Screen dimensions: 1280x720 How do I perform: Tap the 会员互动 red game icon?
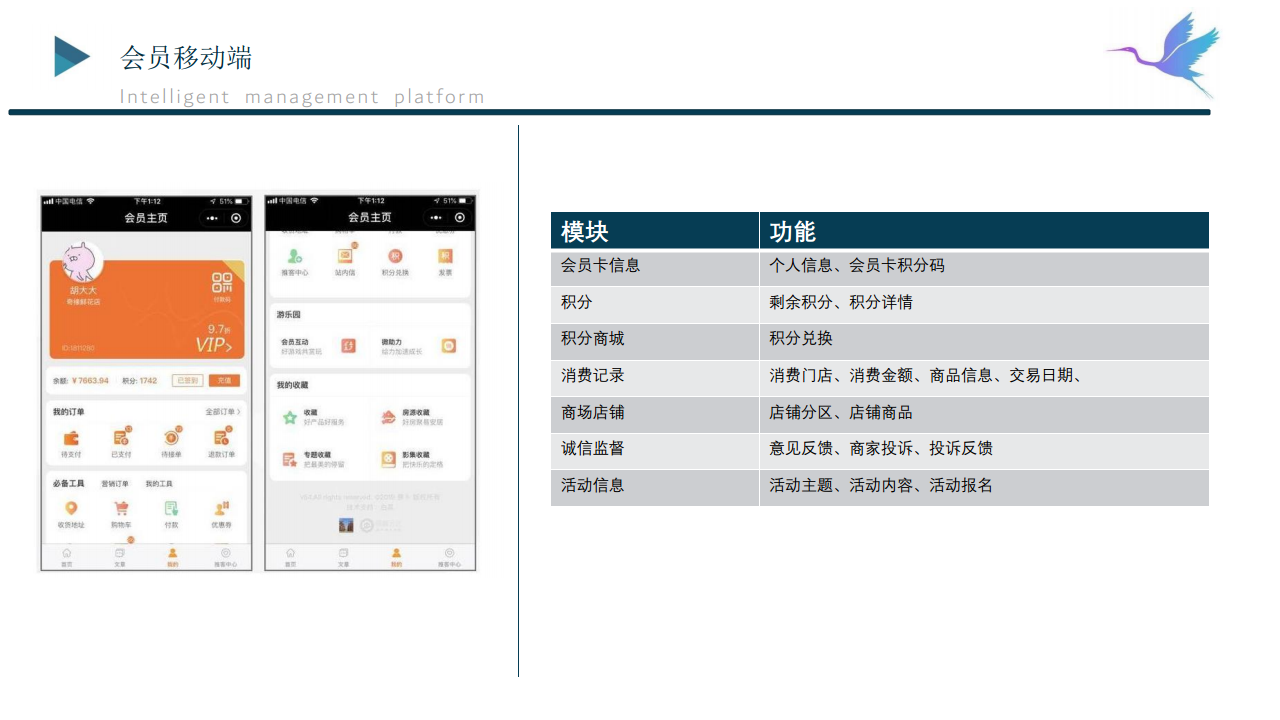pyautogui.click(x=348, y=346)
